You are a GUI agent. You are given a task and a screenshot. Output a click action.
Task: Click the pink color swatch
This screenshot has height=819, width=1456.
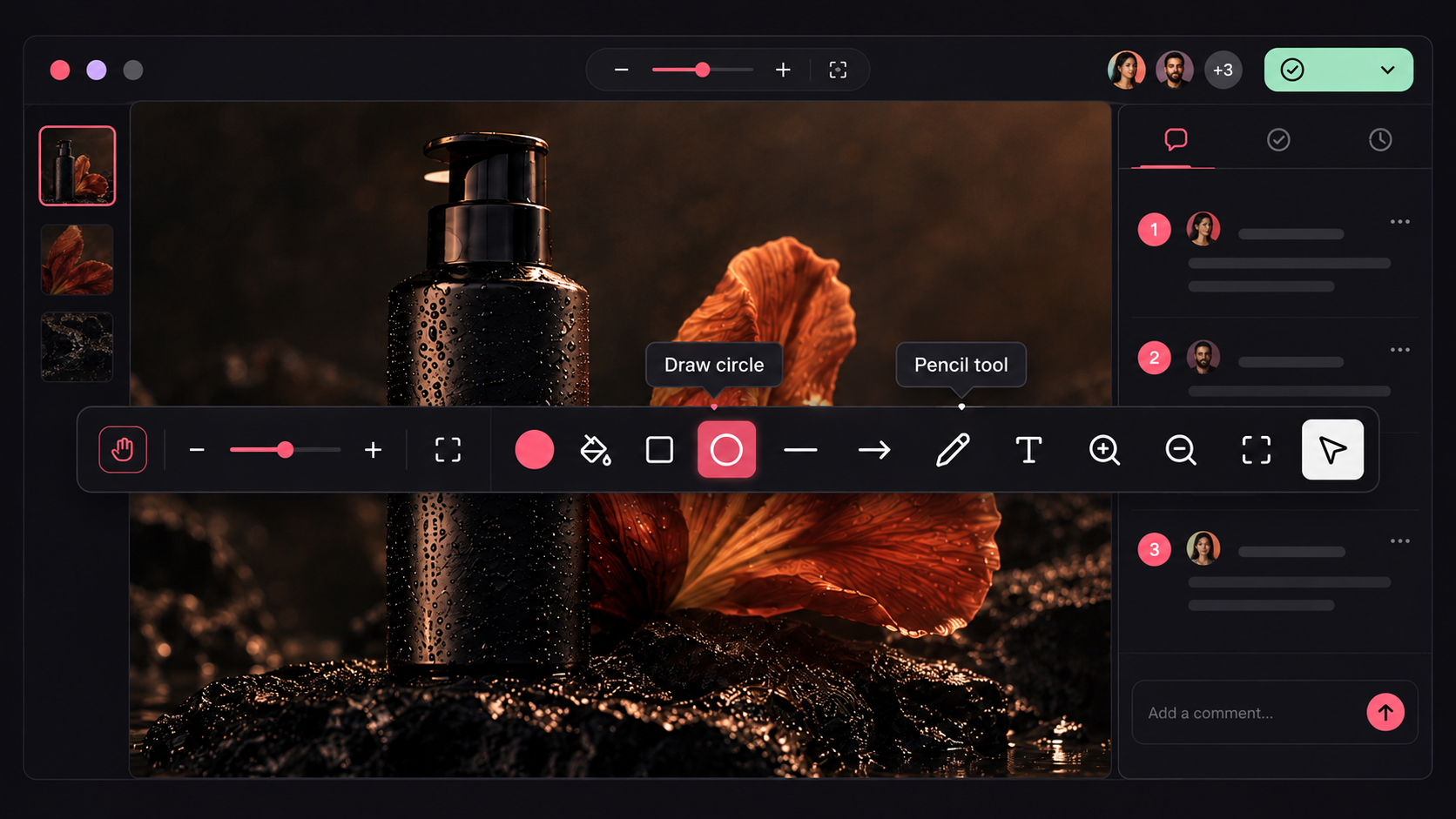point(535,450)
